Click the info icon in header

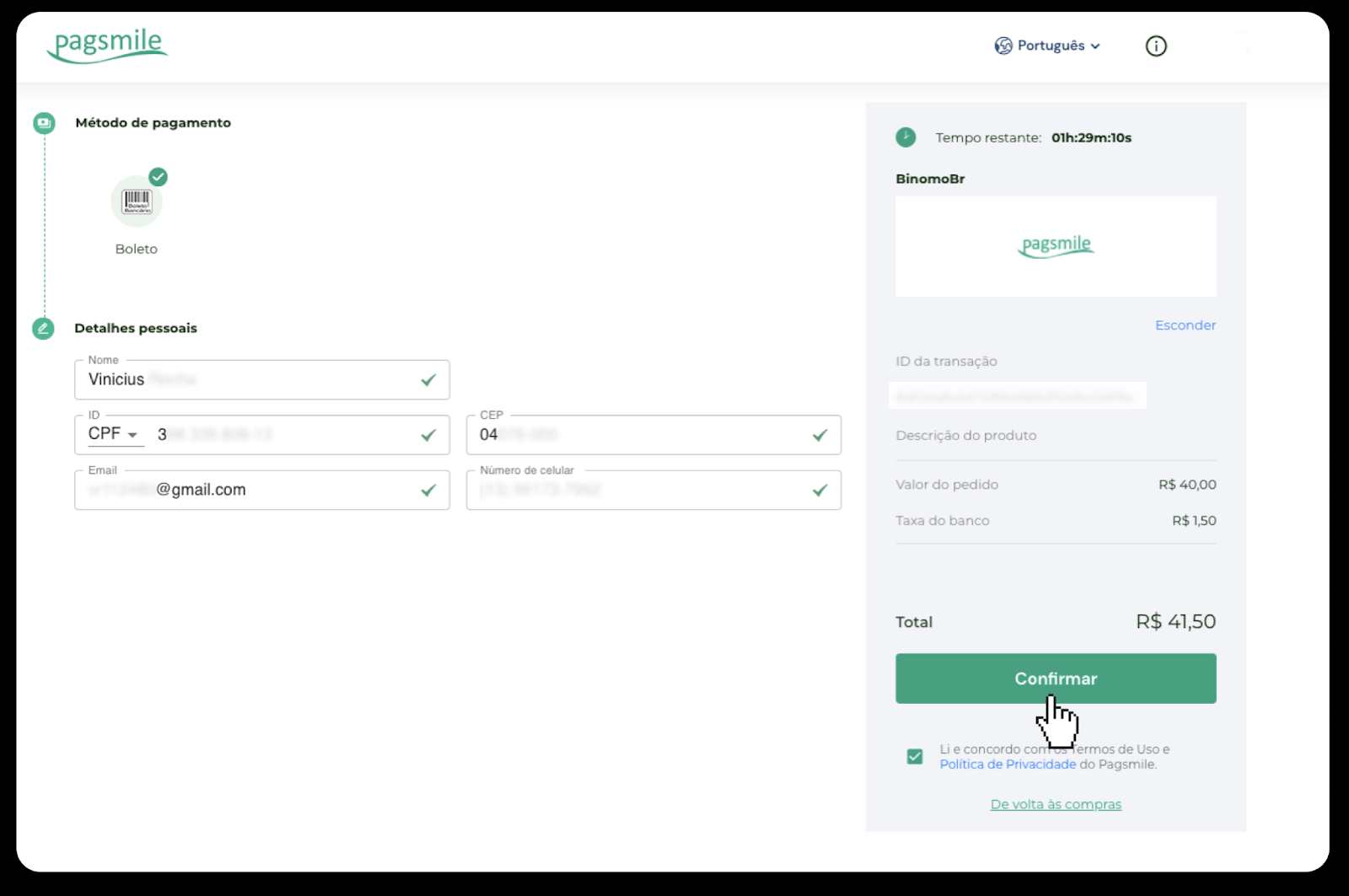(1156, 46)
